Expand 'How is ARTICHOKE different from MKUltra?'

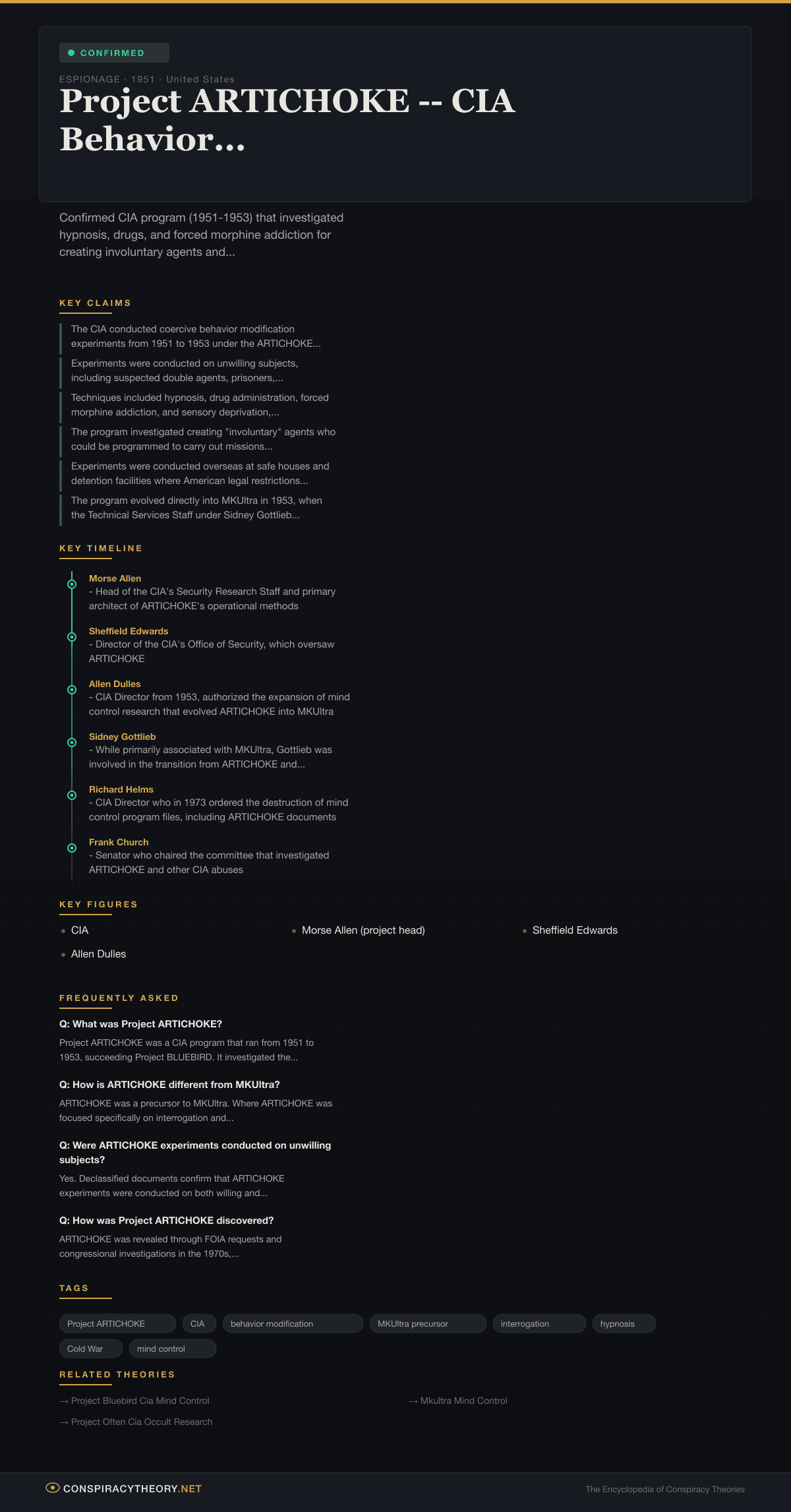[169, 1085]
